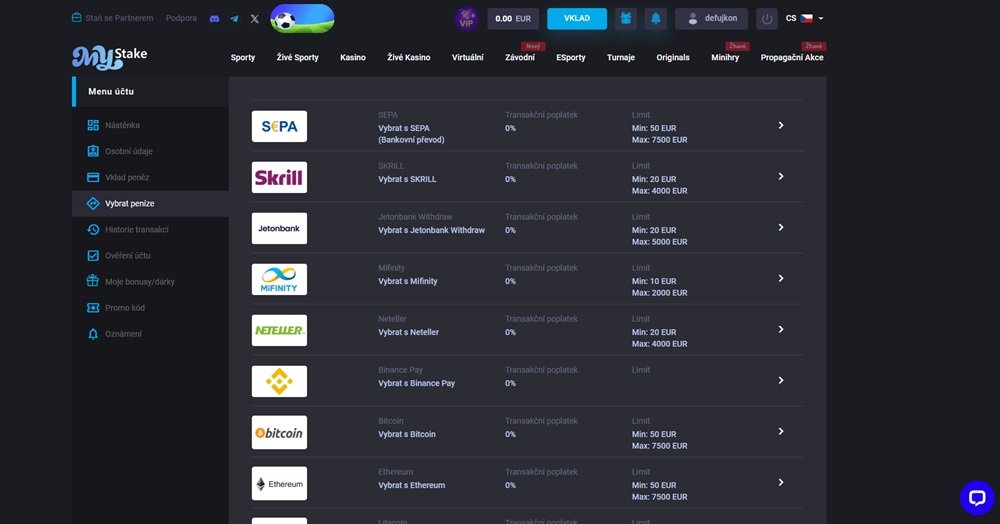Screen dimensions: 1000x524
Task: Select Historie transakcí in account menu
Action: 136,230
